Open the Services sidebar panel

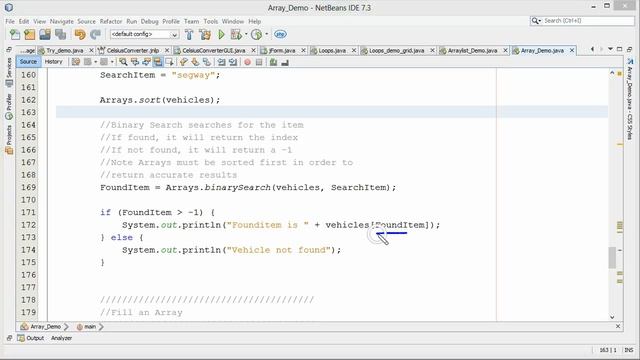pos(9,72)
